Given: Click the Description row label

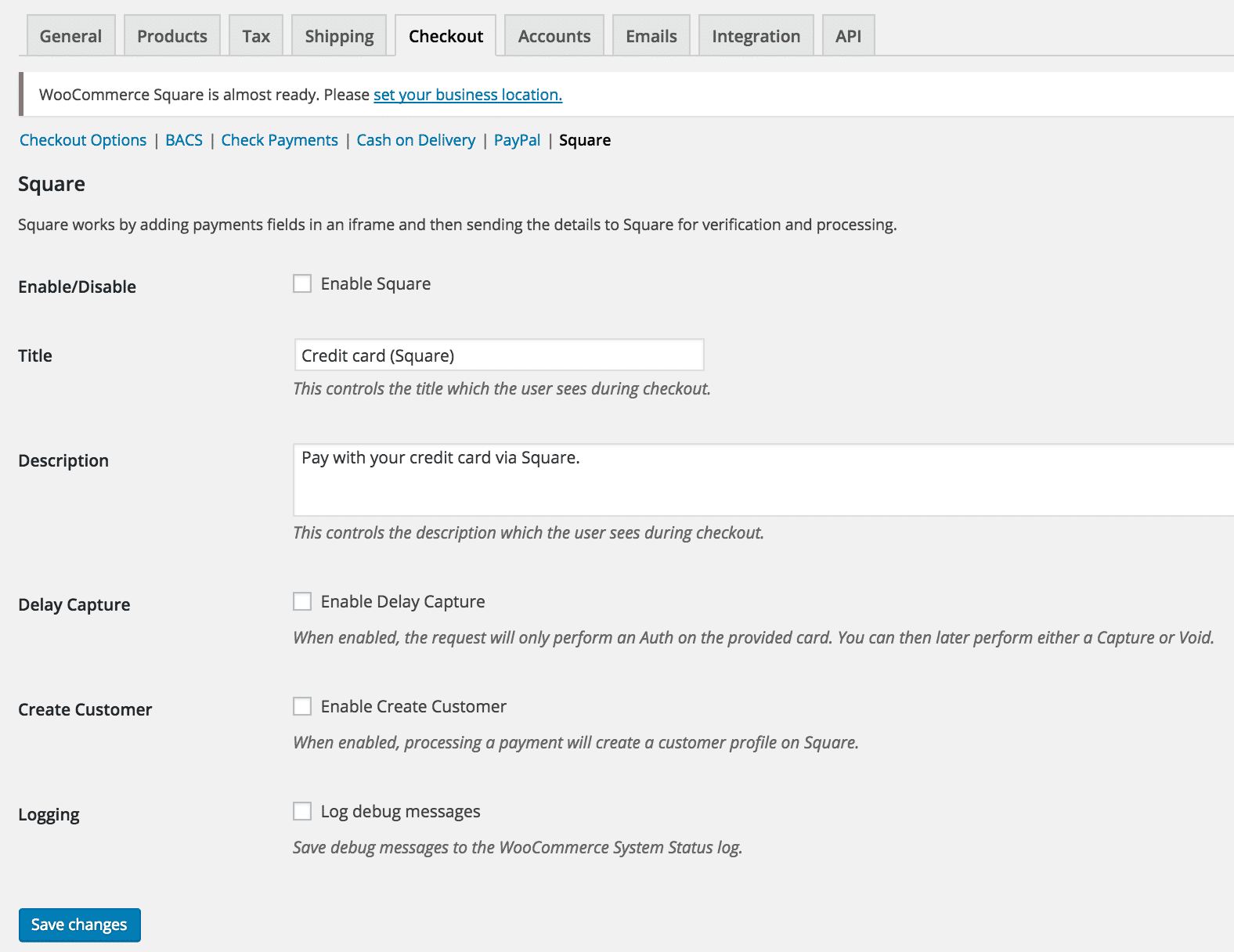Looking at the screenshot, I should [63, 461].
